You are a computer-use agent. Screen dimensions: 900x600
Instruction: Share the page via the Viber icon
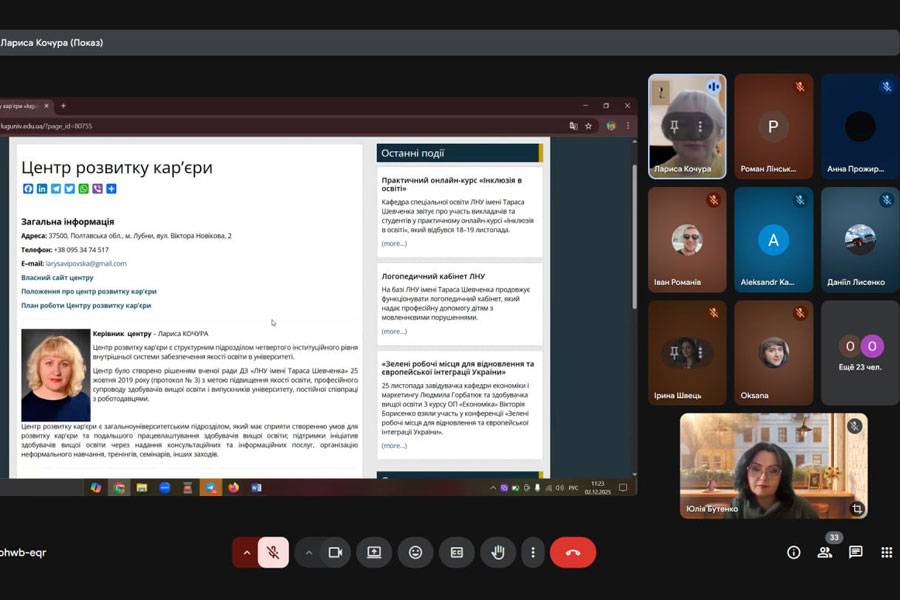tap(98, 189)
